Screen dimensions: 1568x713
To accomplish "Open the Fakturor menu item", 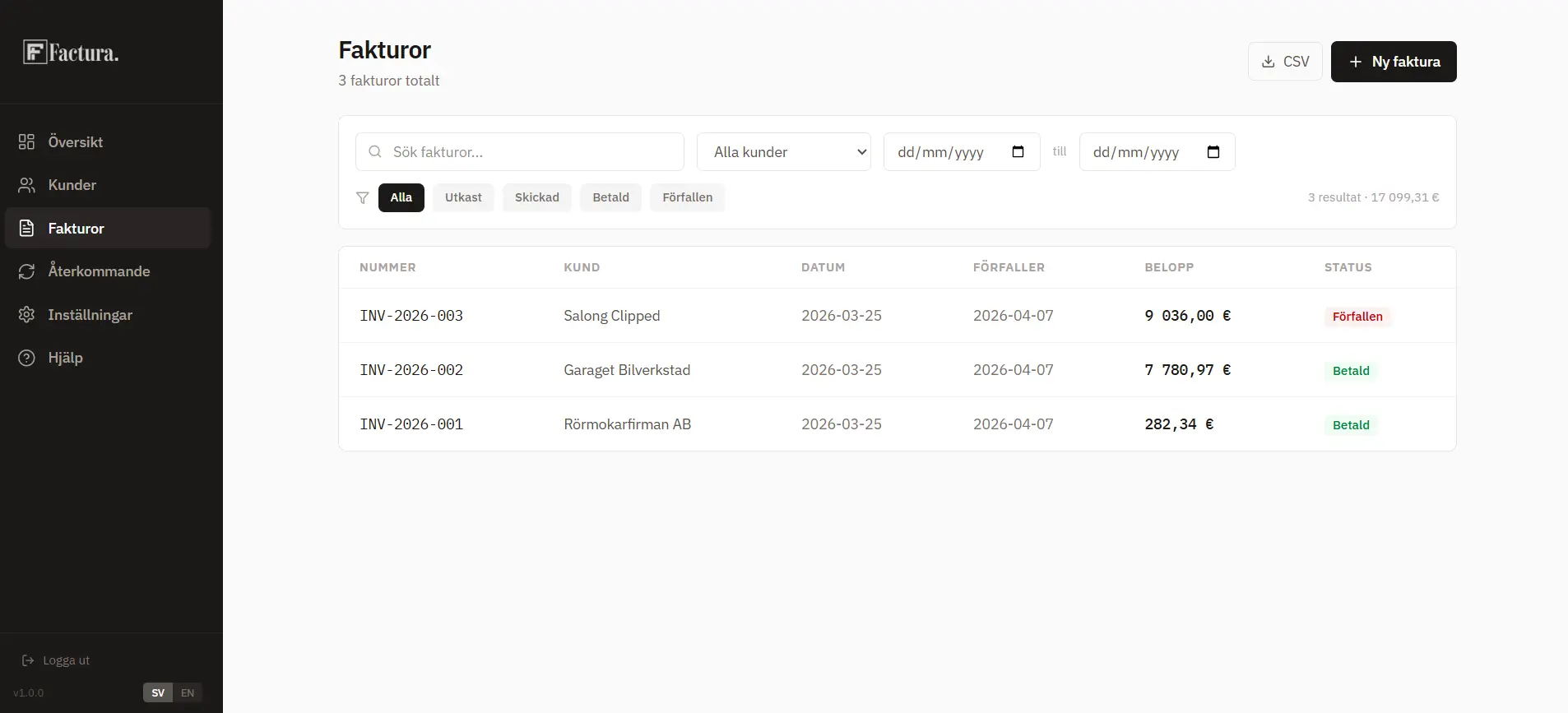I will click(x=76, y=229).
